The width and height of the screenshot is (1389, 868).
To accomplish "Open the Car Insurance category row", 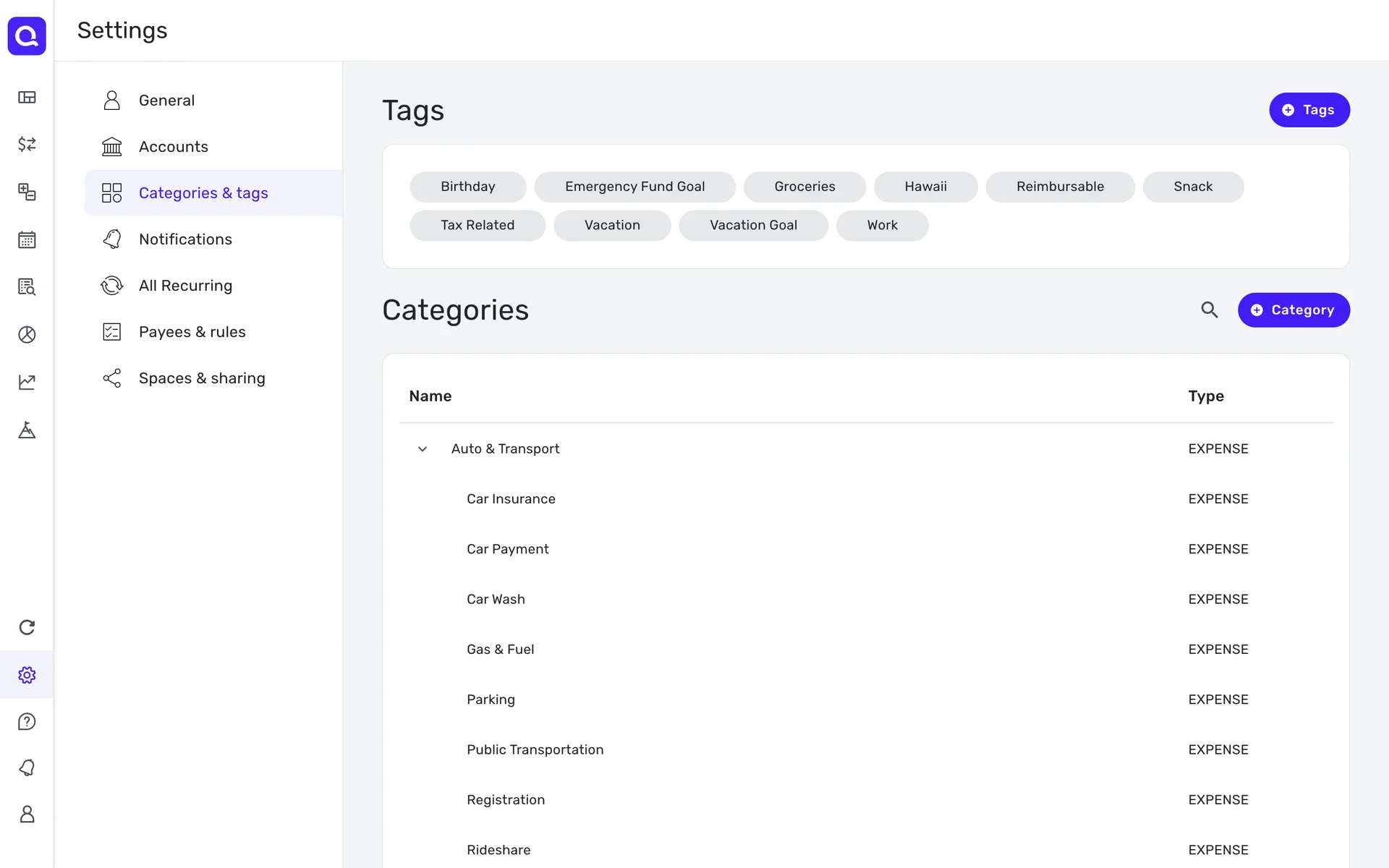I will 511,499.
